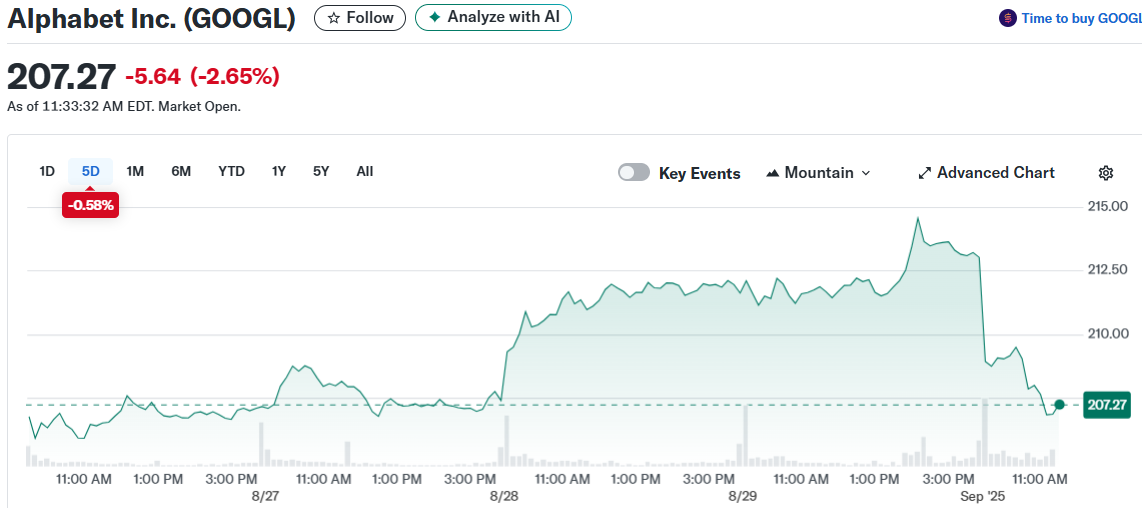Click the 8/29 date label

742,496
